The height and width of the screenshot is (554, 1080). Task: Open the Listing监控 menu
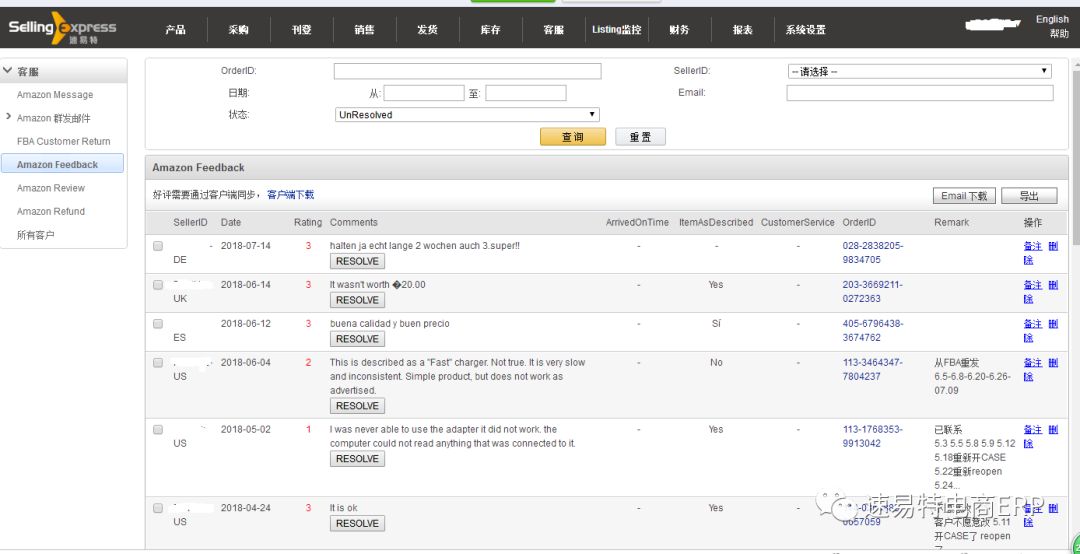click(x=616, y=30)
